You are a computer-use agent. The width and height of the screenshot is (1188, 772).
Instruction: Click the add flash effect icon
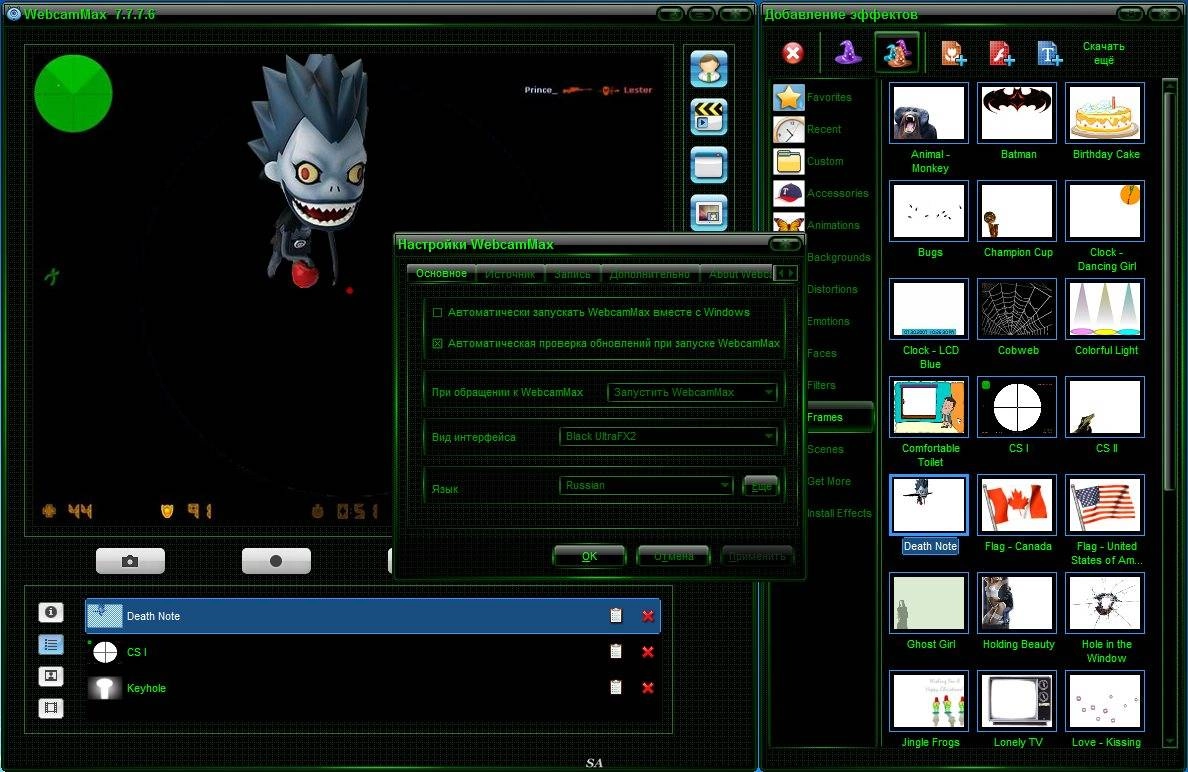(1002, 53)
